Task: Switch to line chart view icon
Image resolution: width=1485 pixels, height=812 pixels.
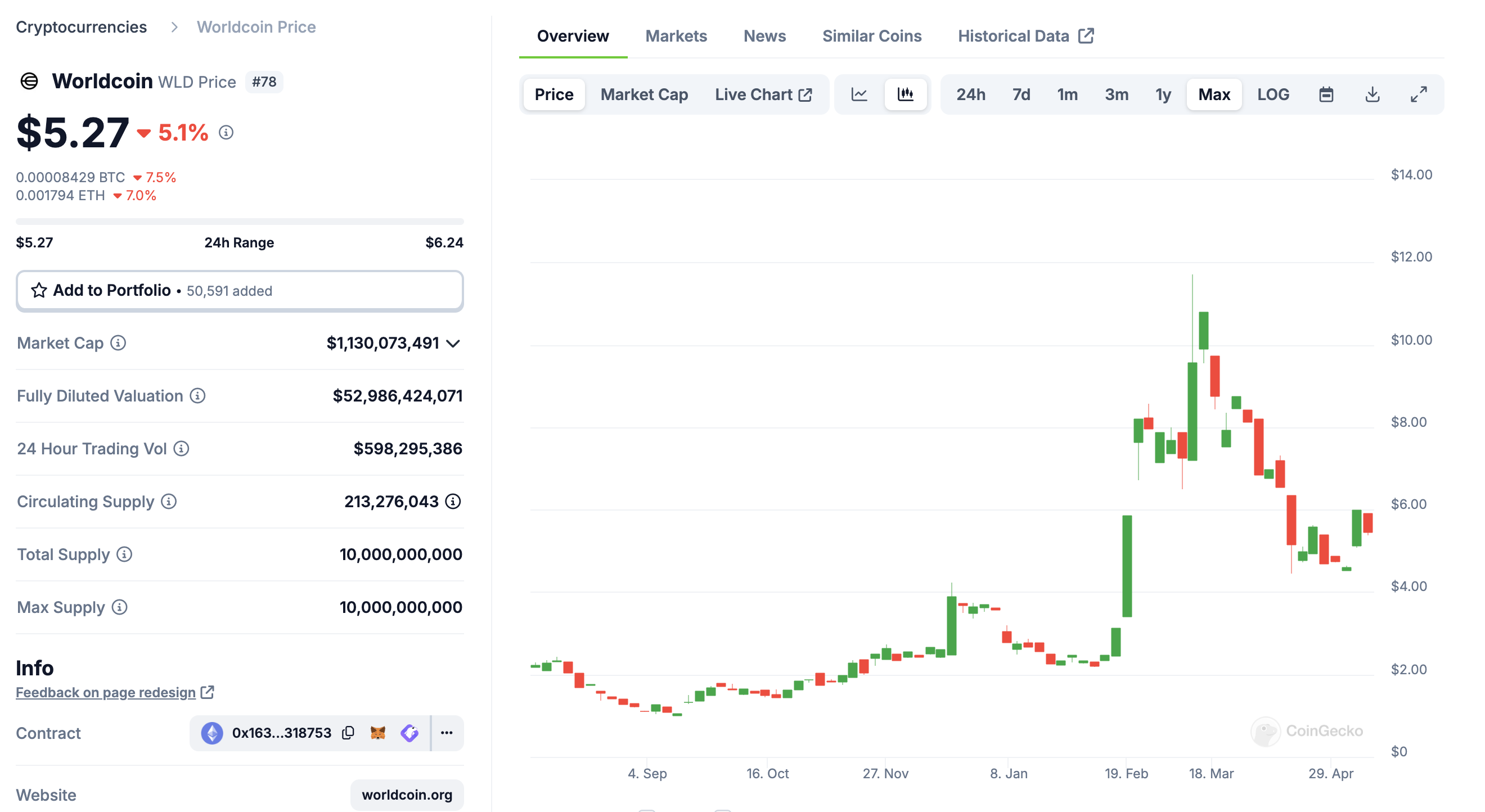Action: (x=859, y=94)
